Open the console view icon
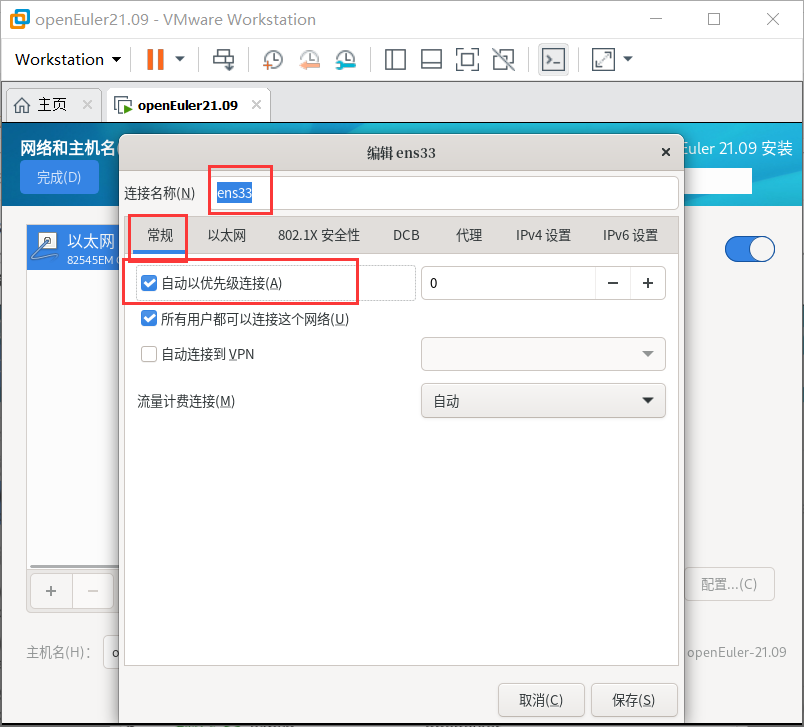The image size is (804, 727). click(x=553, y=59)
